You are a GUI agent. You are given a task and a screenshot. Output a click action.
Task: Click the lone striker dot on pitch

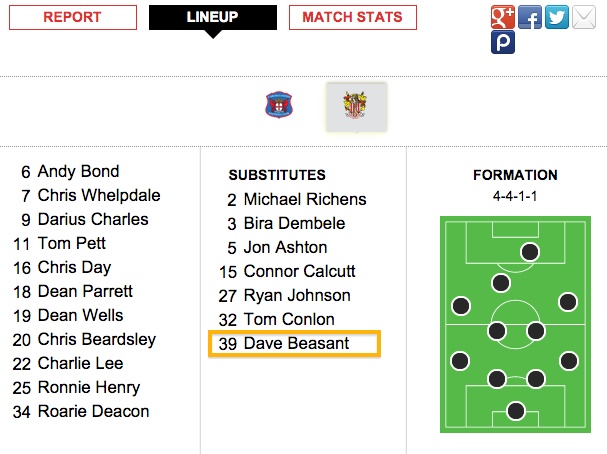click(529, 251)
